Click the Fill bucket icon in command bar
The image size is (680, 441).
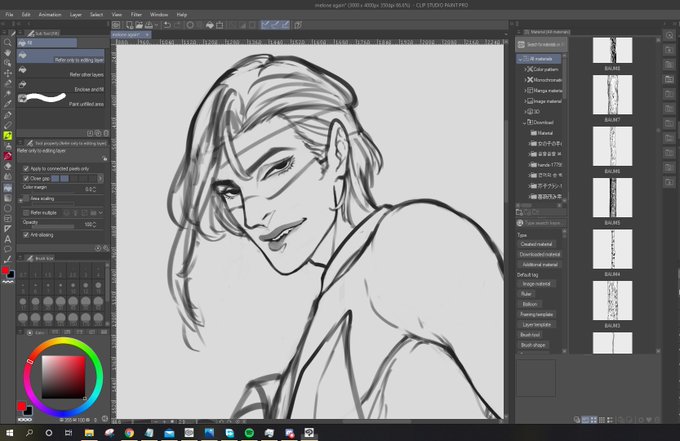click(x=210, y=25)
